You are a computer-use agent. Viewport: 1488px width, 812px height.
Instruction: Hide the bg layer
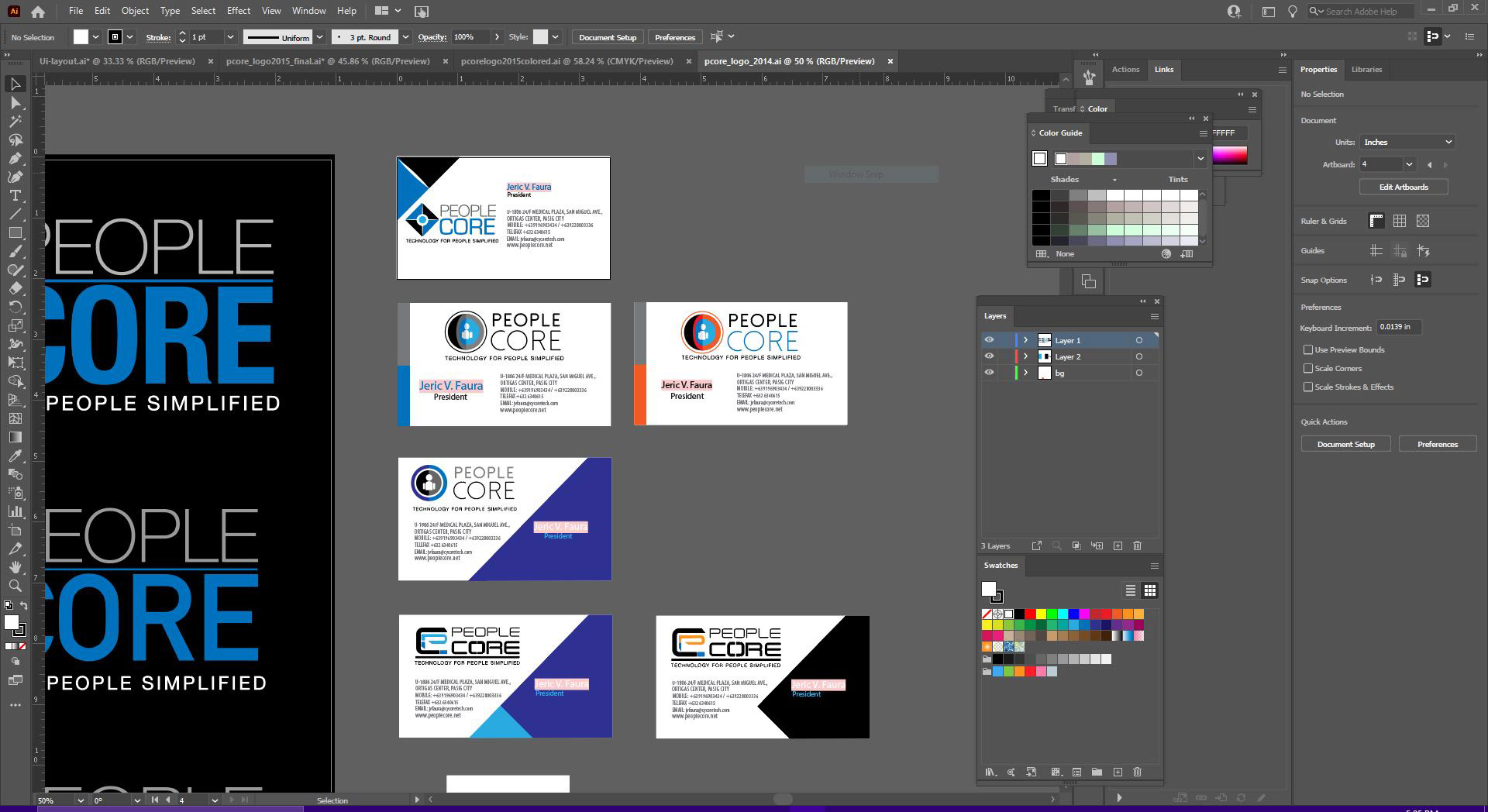click(x=989, y=372)
